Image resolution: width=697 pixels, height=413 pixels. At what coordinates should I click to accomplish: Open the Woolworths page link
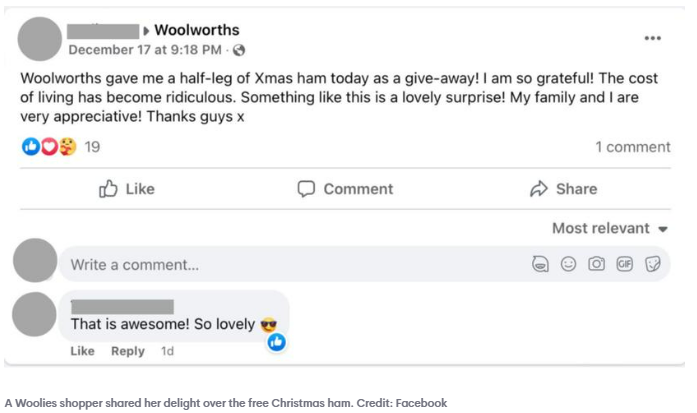point(196,30)
